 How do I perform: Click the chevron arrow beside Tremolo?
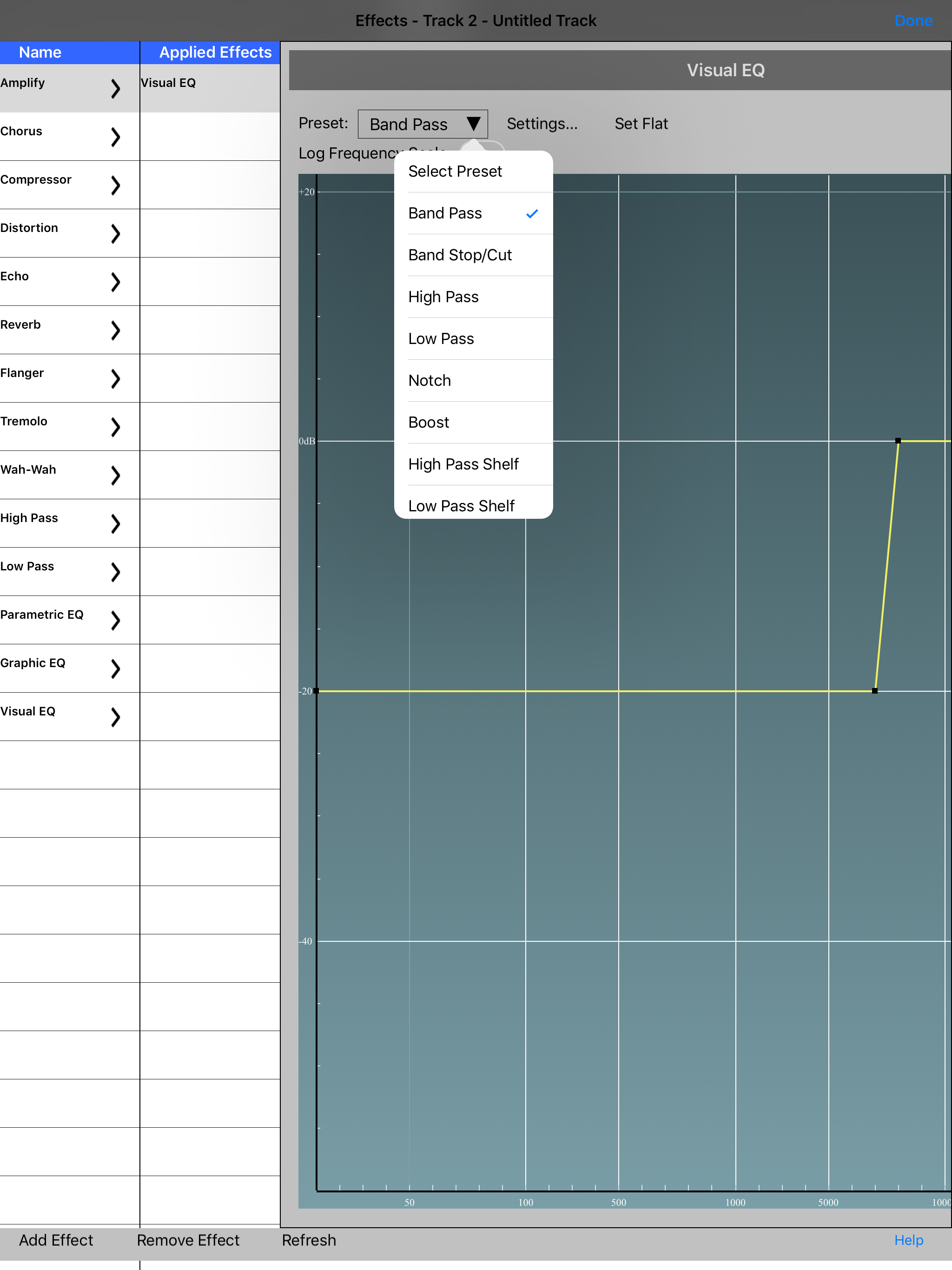point(115,427)
